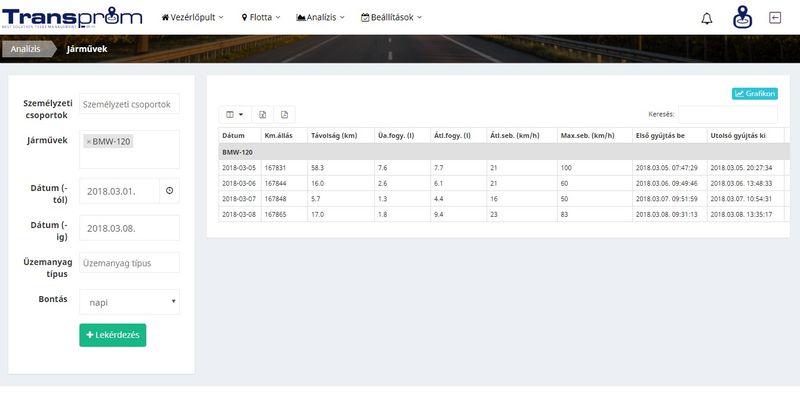Viewport: 800px width, 394px height.
Task: Sort by Átl.seb. (km/h) column header
Action: point(522,136)
